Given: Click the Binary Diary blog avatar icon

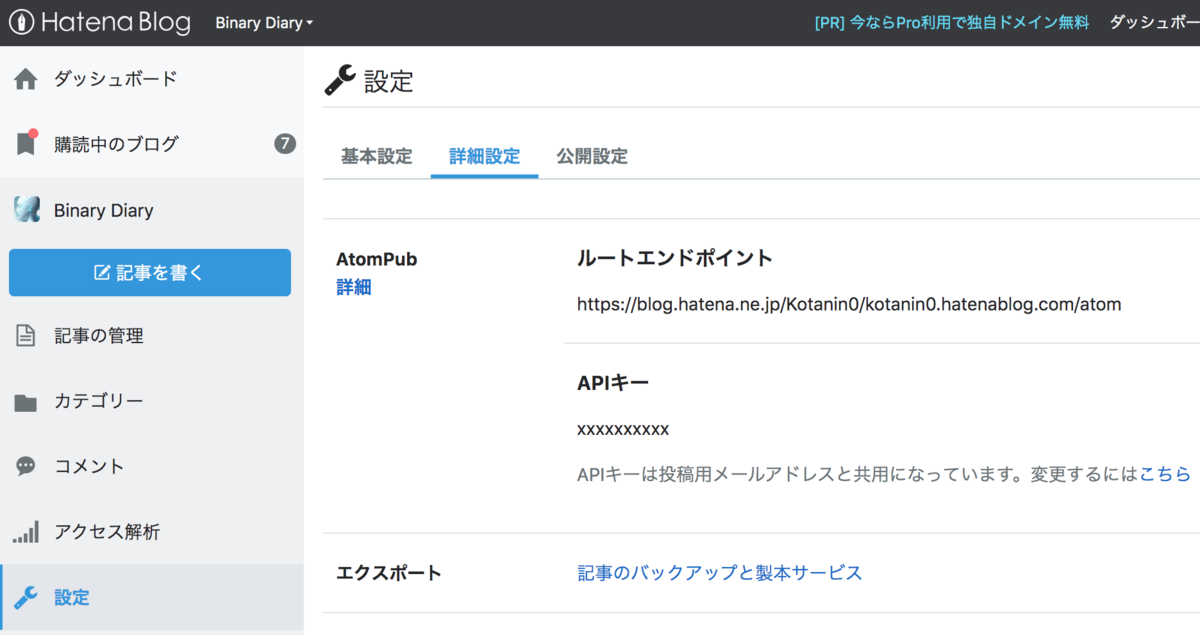Looking at the screenshot, I should point(26,210).
